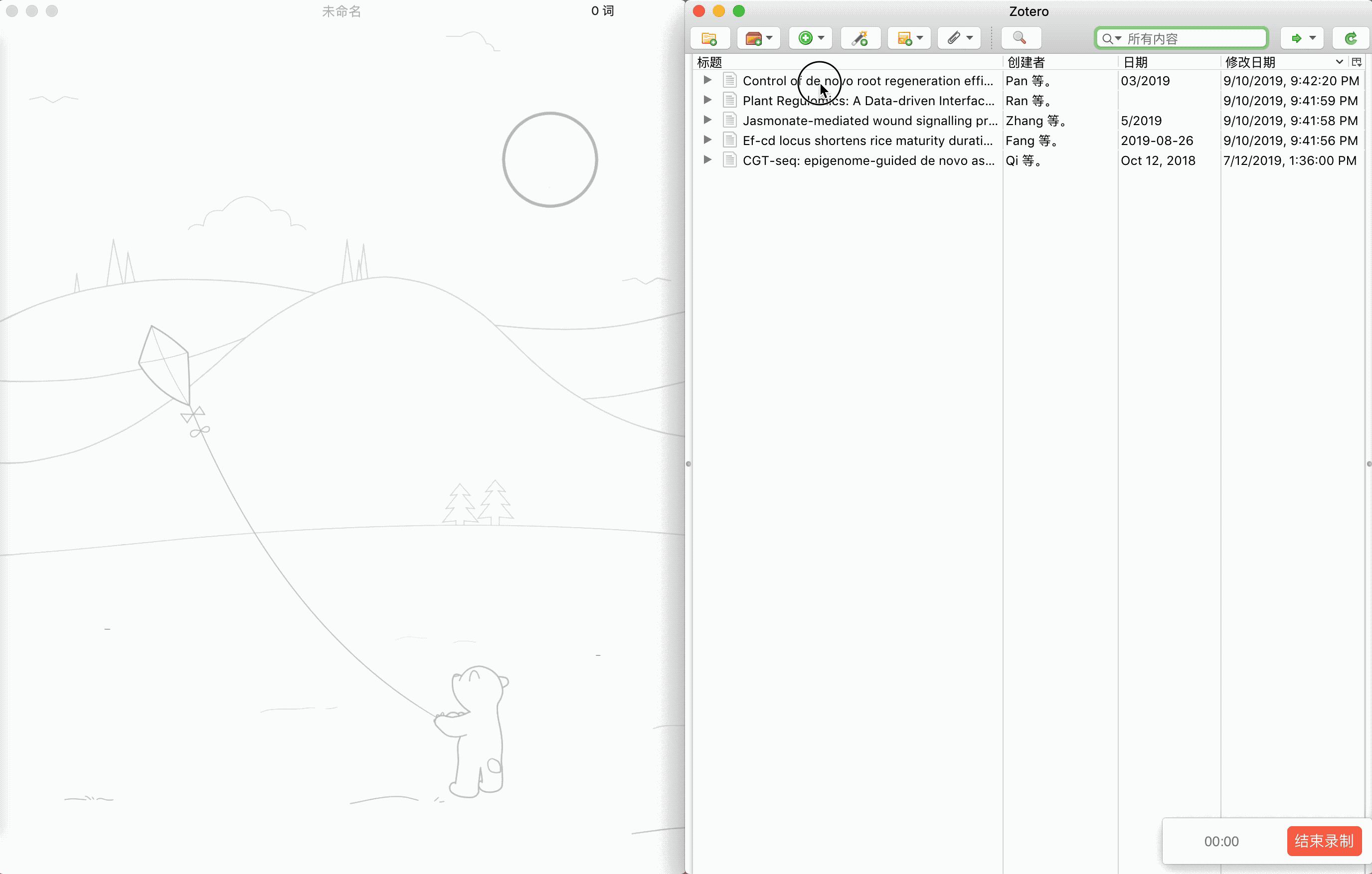The height and width of the screenshot is (874, 1372).
Task: Click the 结束录制 red button
Action: [1324, 841]
